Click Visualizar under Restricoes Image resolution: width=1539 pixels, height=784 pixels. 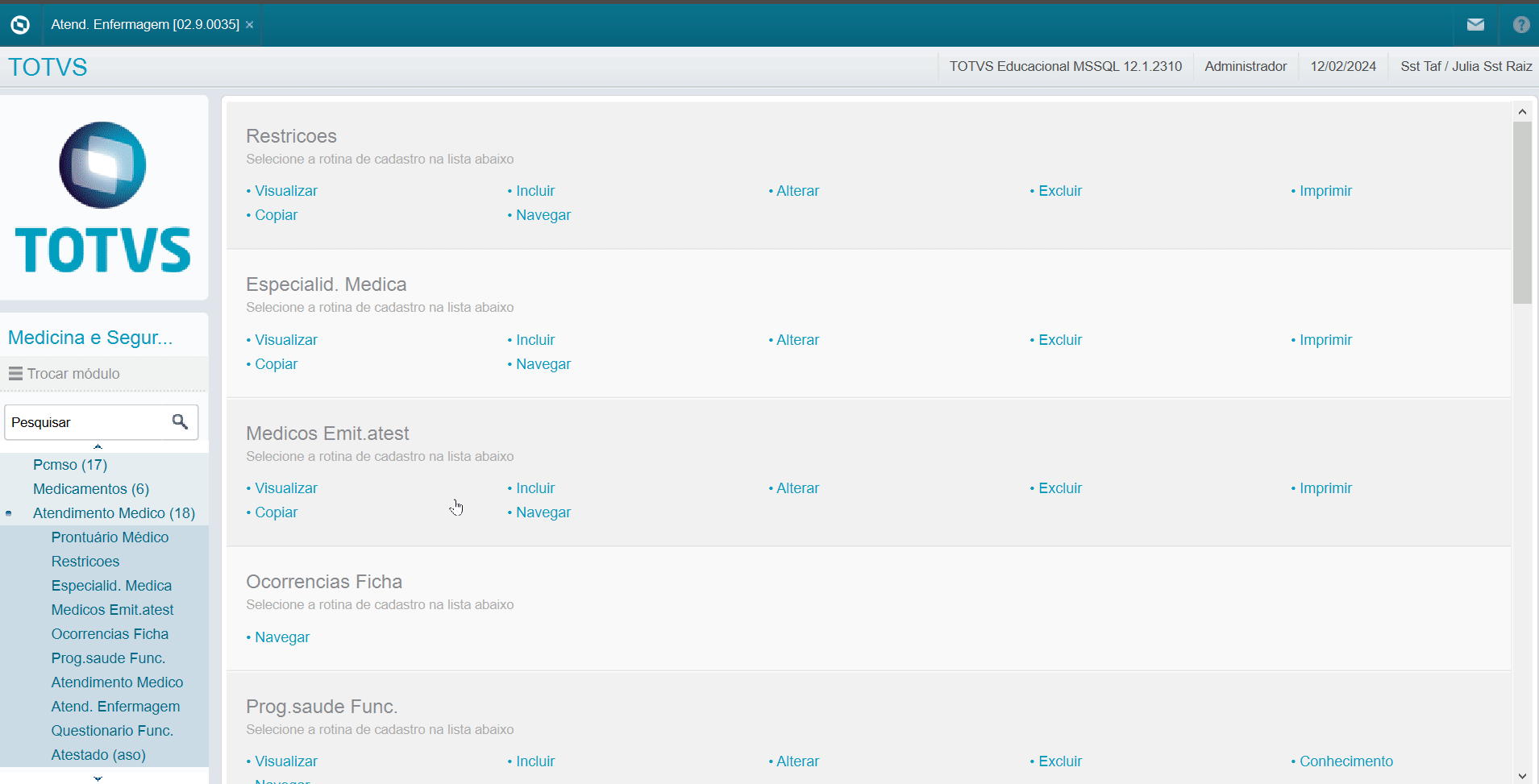(286, 191)
